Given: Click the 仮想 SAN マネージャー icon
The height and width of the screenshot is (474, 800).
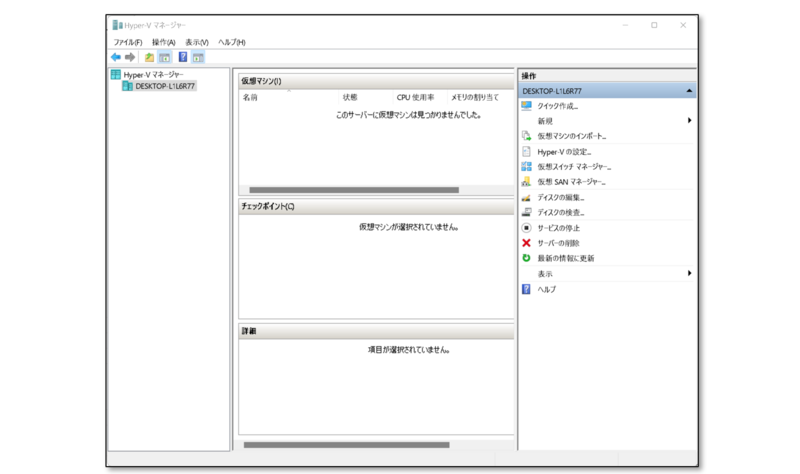Looking at the screenshot, I should (x=527, y=182).
